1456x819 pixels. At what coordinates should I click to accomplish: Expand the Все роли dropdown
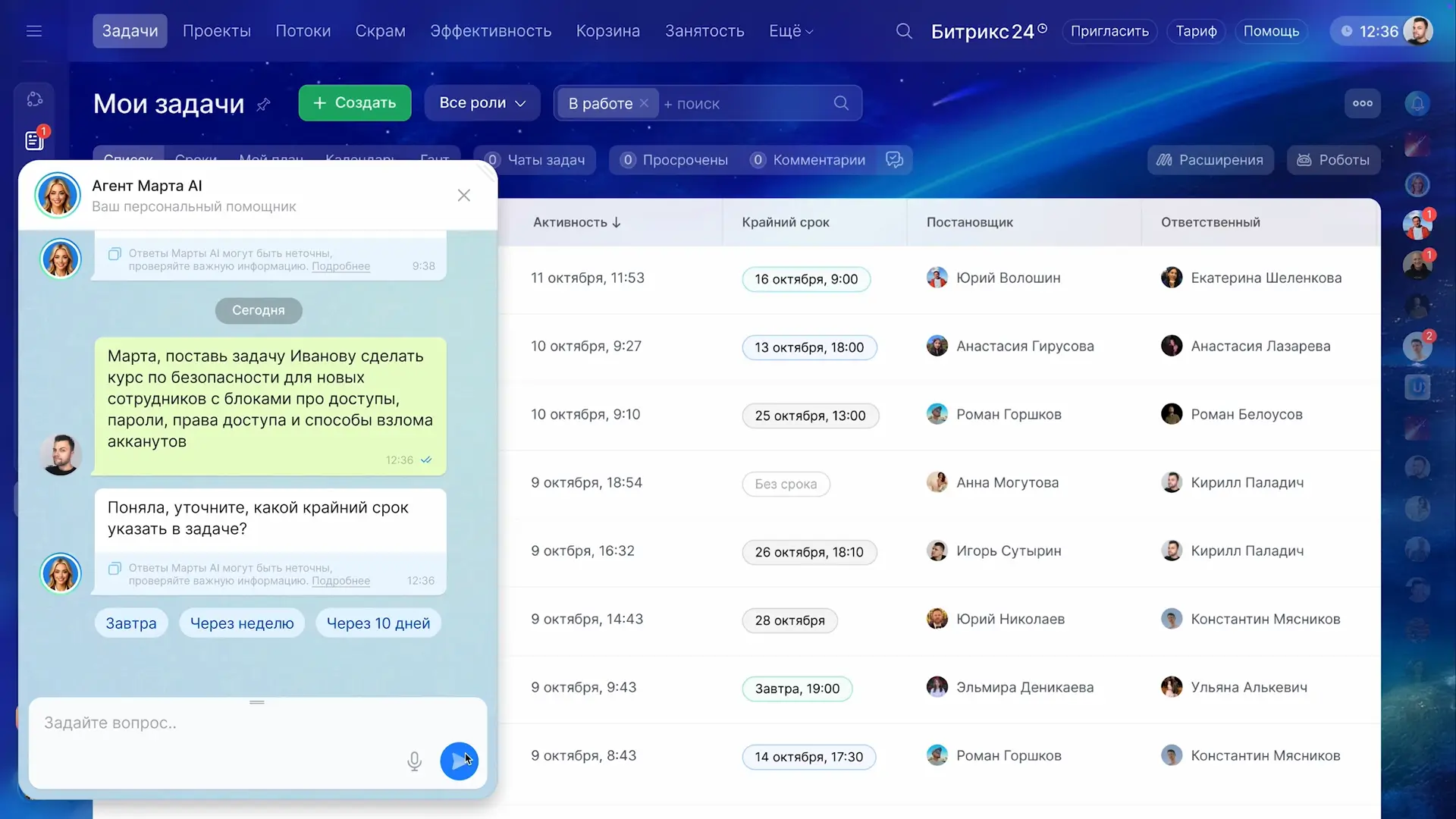pos(482,103)
